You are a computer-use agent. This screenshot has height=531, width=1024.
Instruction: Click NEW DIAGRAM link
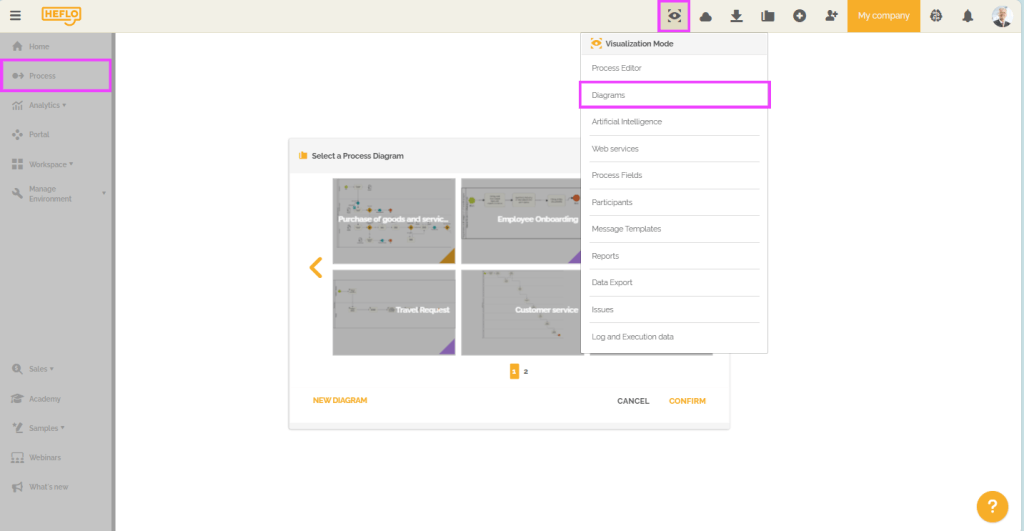[340, 400]
